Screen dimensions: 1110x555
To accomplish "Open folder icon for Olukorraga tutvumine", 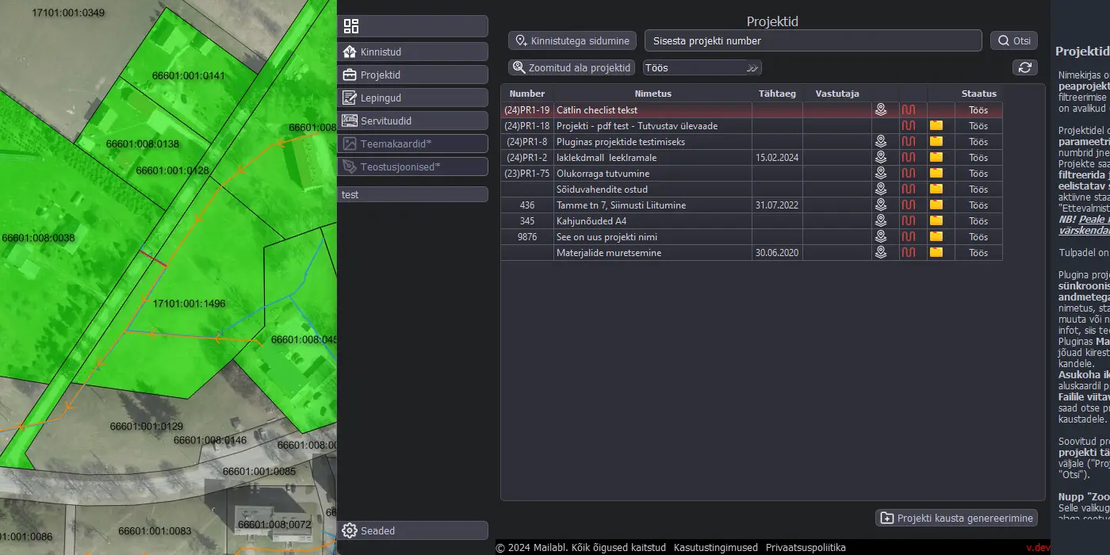I will pyautogui.click(x=937, y=173).
